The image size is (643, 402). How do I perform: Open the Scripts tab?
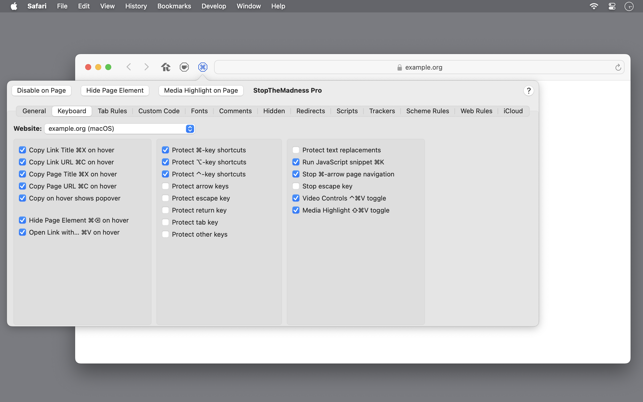[x=347, y=111]
